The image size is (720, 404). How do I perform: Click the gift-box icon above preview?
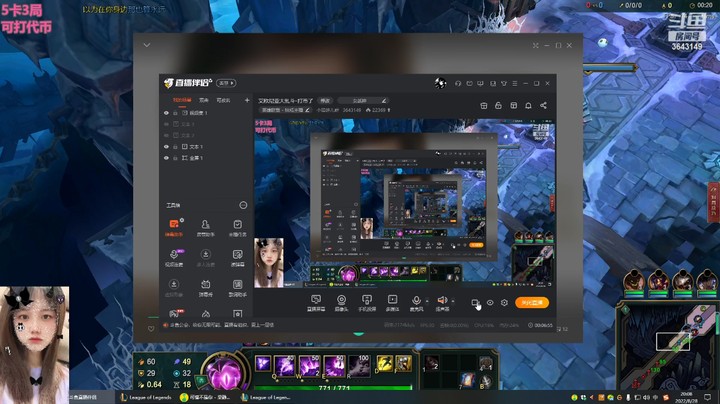click(484, 106)
